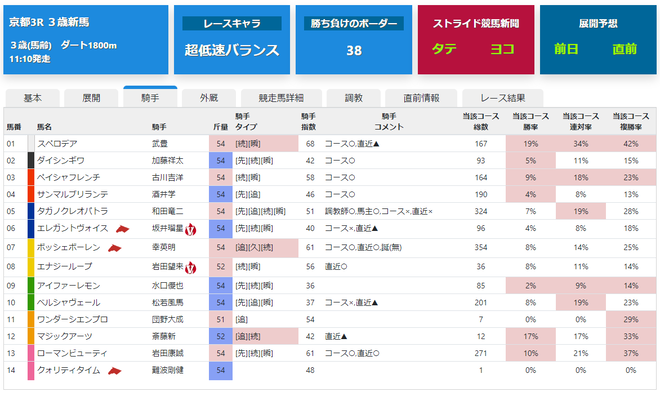
Task: Open 前日 under 展開予想
Action: click(566, 49)
